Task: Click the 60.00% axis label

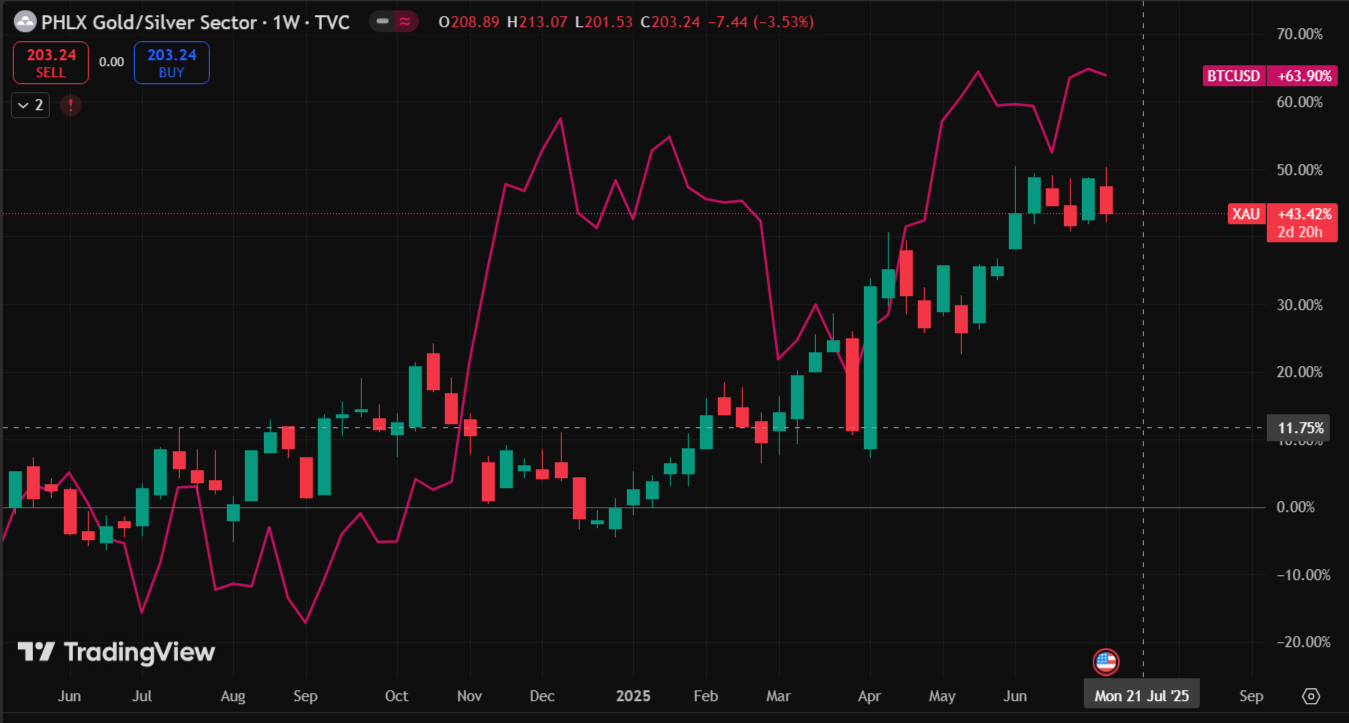Action: coord(1300,102)
